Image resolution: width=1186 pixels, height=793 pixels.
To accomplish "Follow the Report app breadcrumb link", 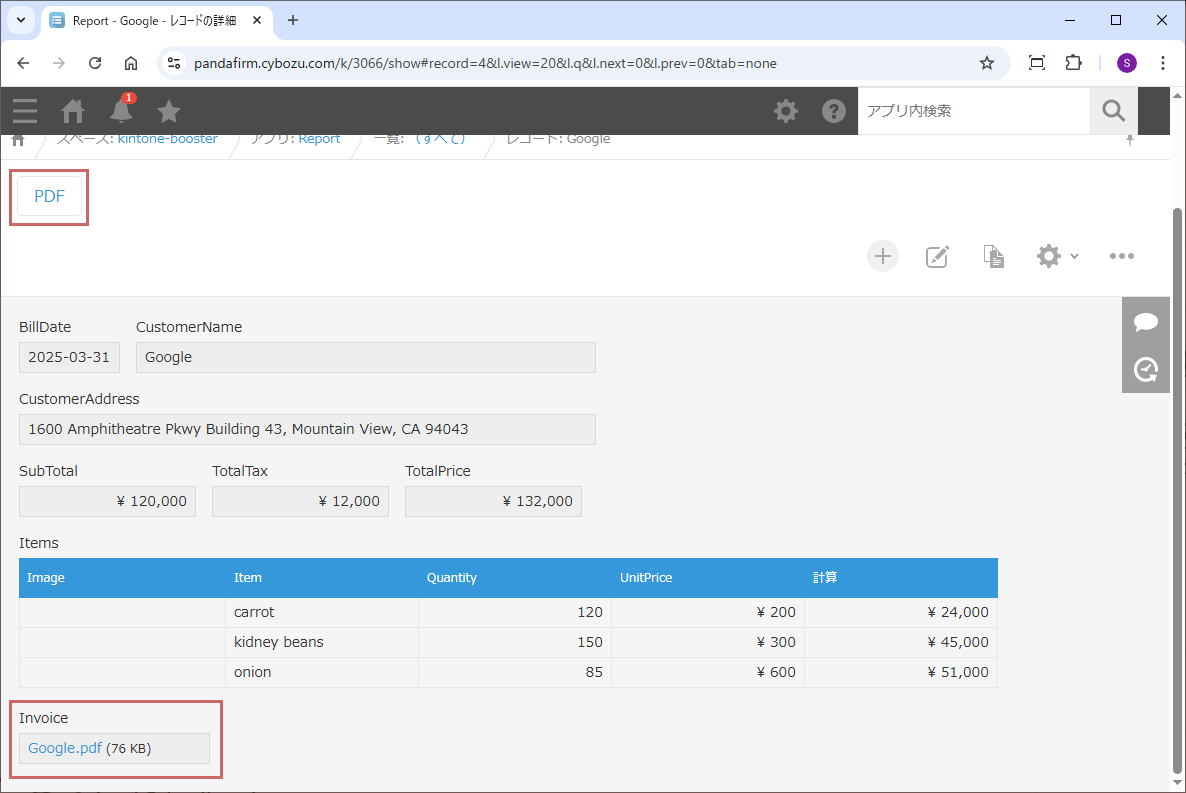I will point(319,139).
